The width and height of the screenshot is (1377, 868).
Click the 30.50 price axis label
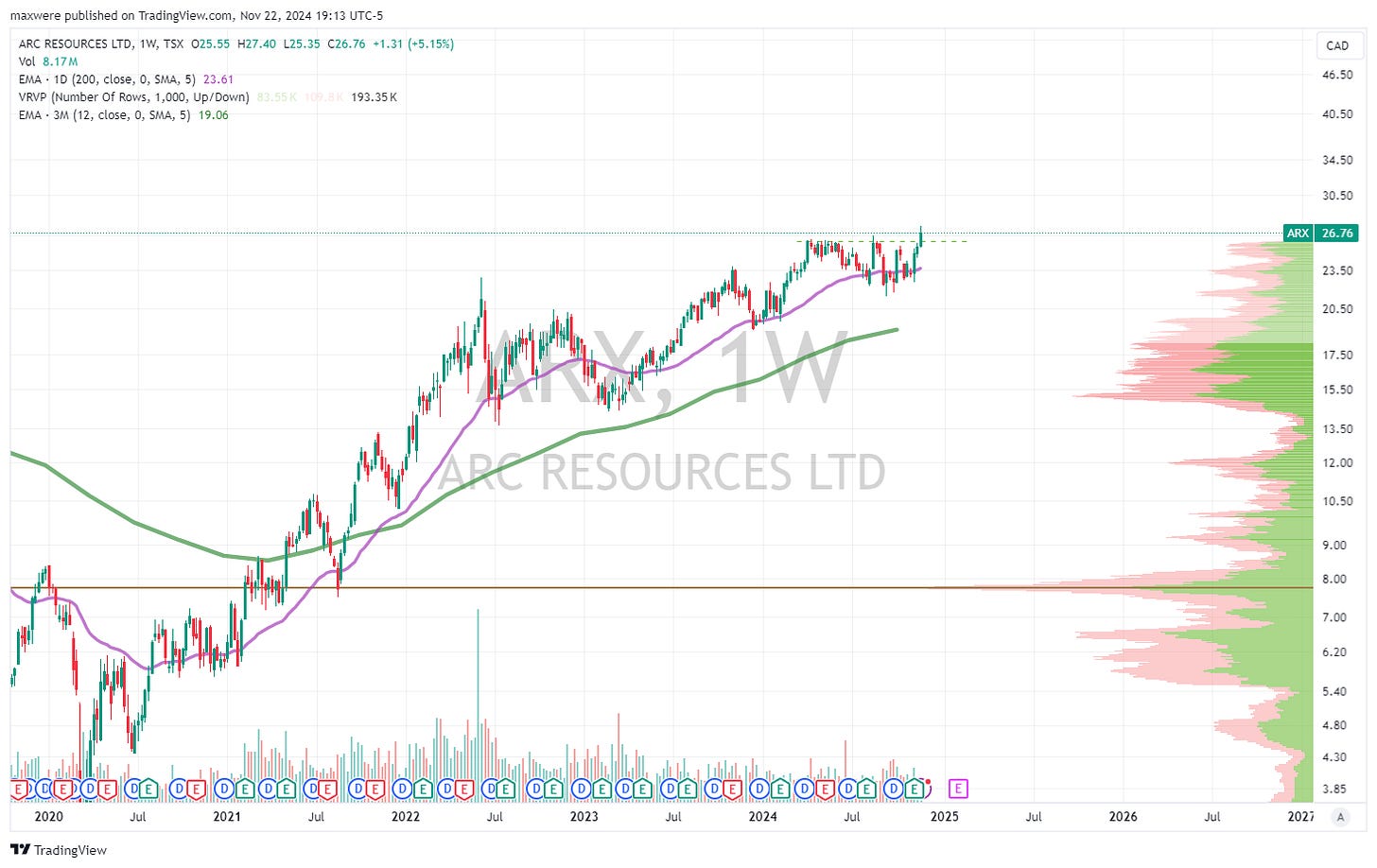pos(1337,196)
